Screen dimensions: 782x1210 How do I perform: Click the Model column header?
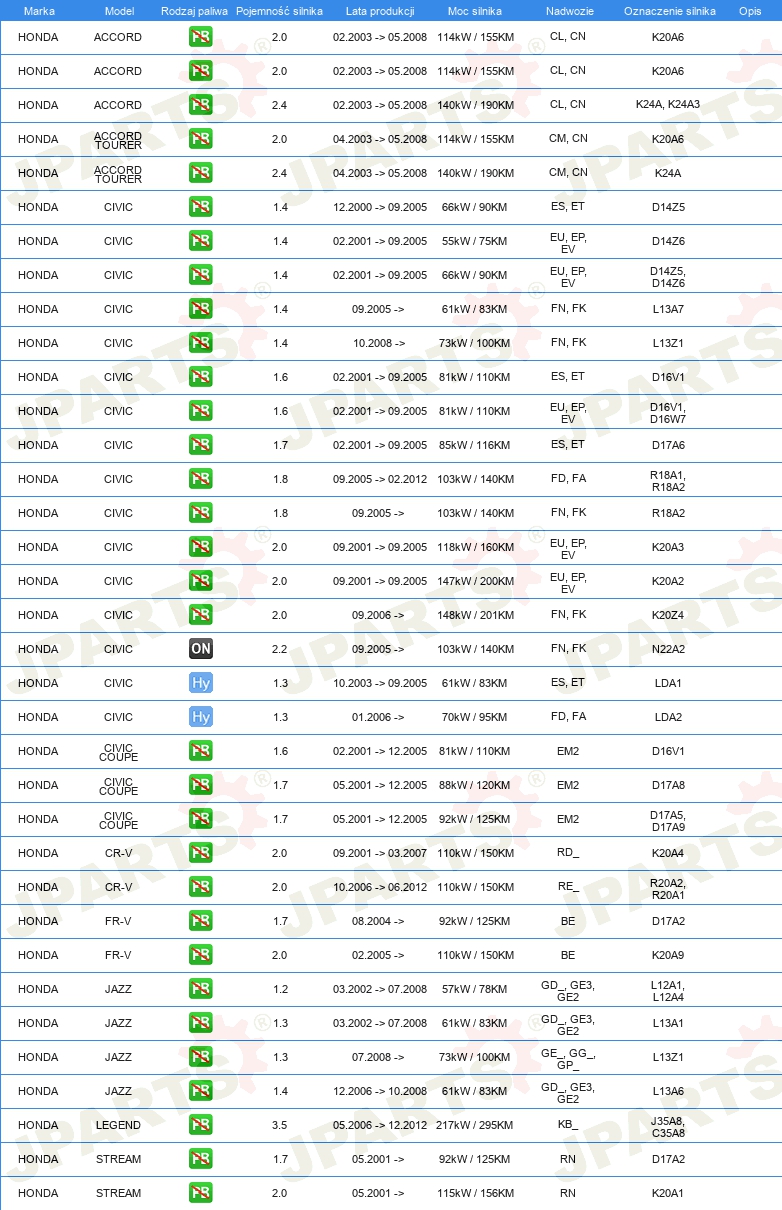[119, 11]
